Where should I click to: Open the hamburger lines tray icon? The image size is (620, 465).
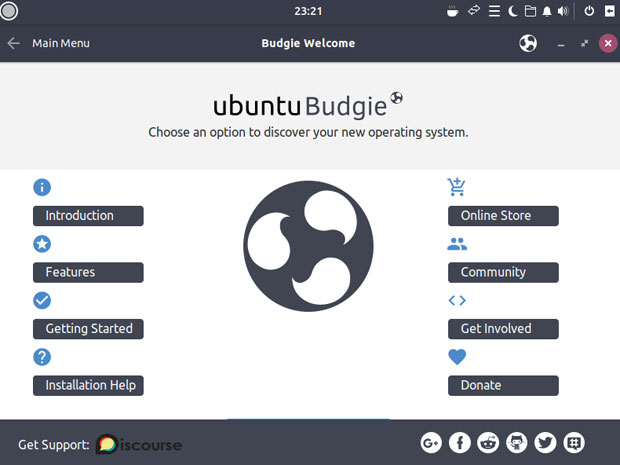(494, 11)
